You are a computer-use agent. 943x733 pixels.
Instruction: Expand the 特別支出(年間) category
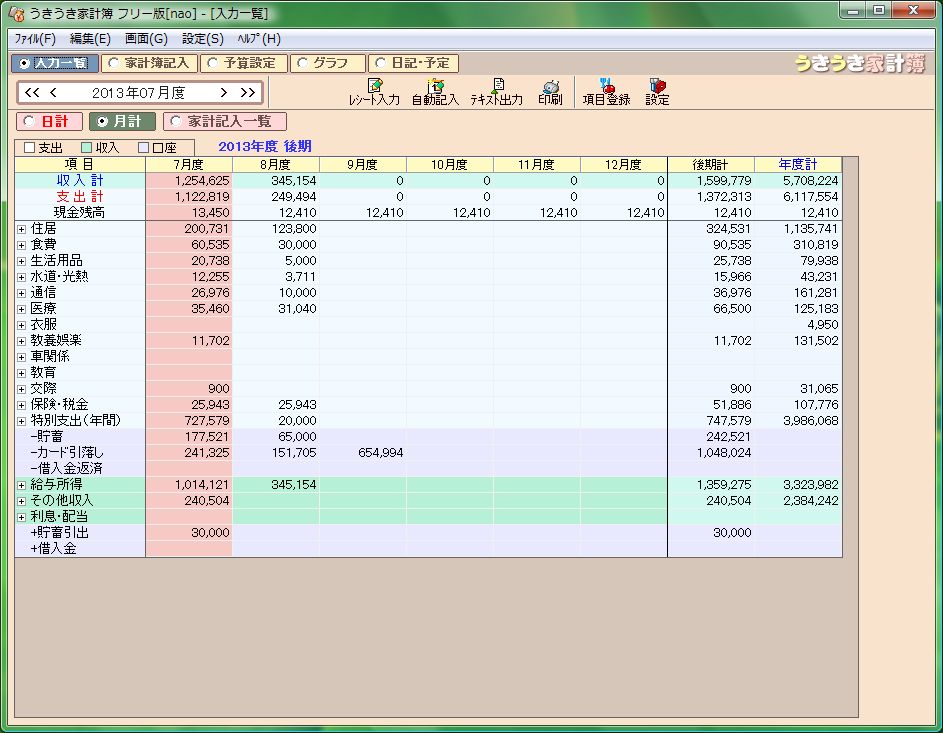[x=22, y=421]
